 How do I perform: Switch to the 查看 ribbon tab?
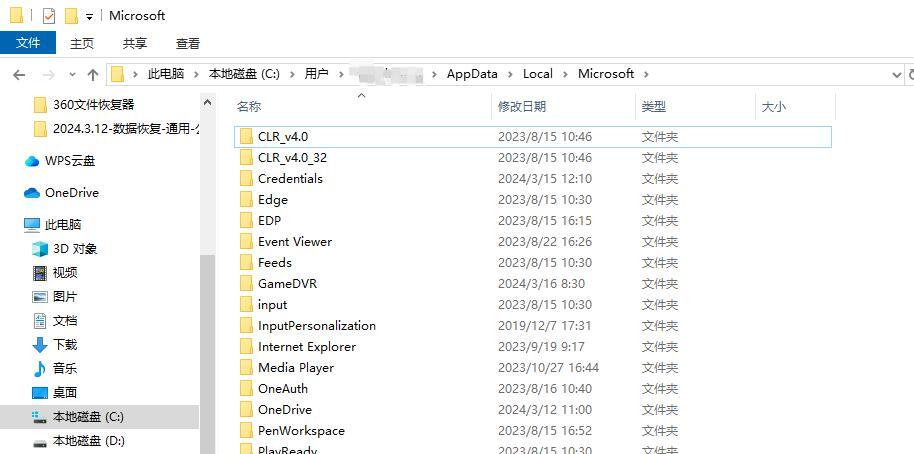pyautogui.click(x=188, y=43)
